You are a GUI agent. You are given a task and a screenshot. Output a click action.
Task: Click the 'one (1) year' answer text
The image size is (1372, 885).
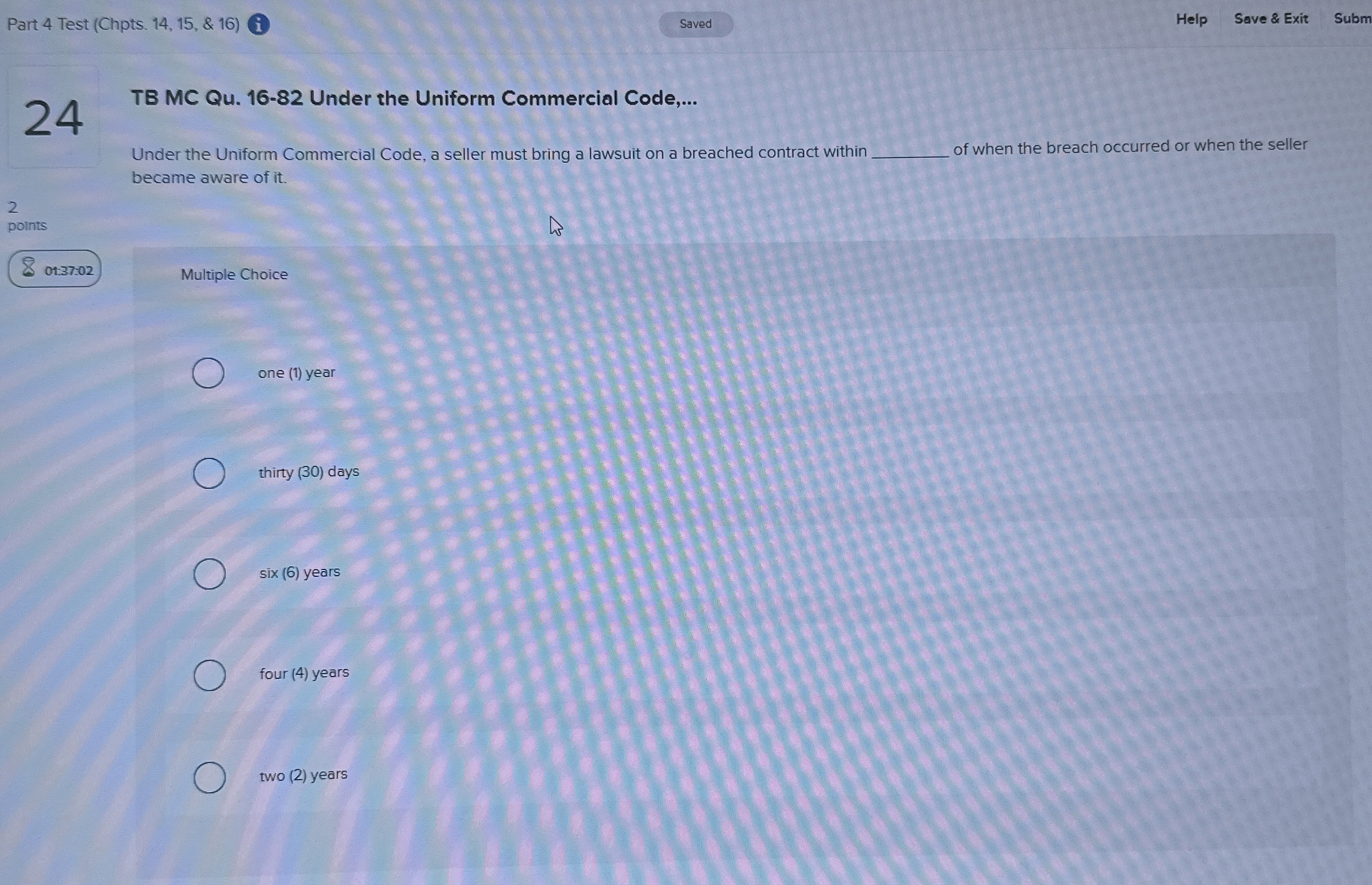tap(297, 373)
